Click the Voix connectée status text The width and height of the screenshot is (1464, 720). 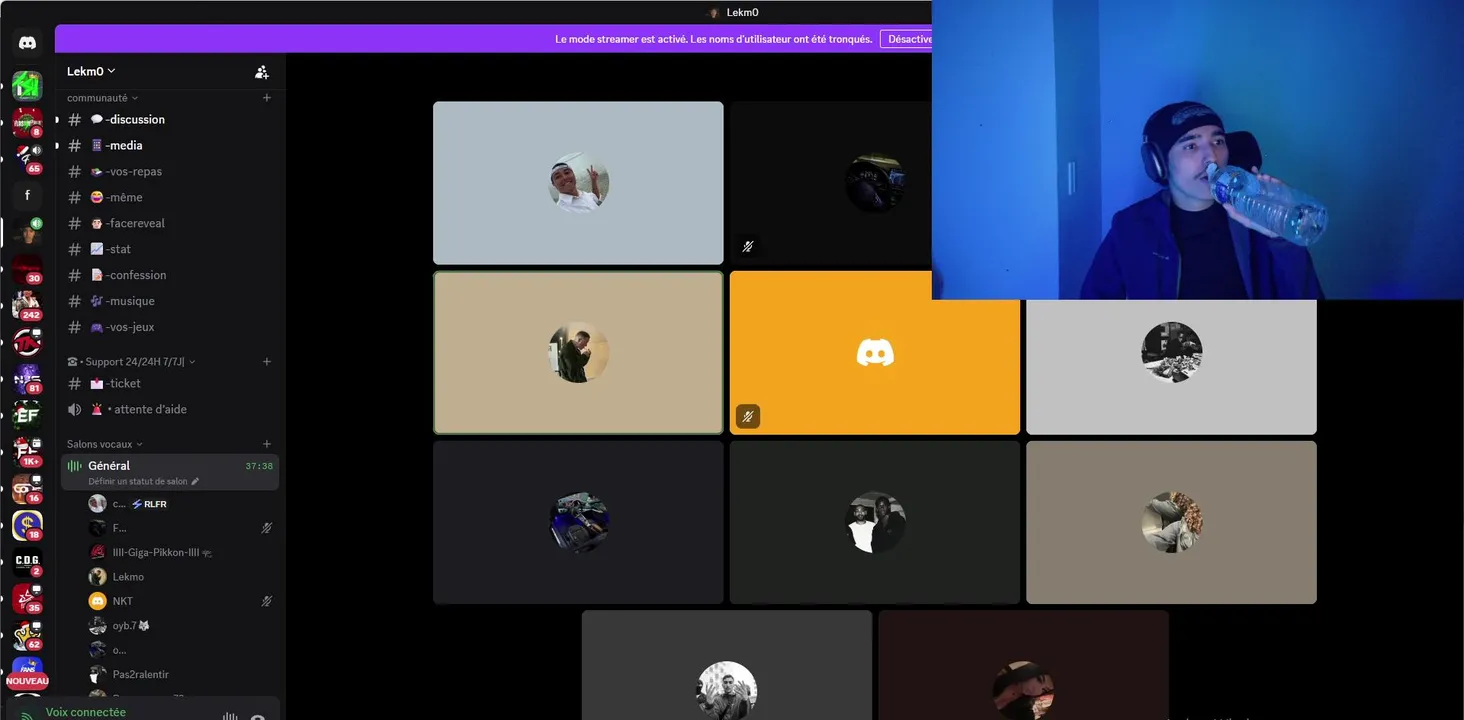(x=86, y=712)
